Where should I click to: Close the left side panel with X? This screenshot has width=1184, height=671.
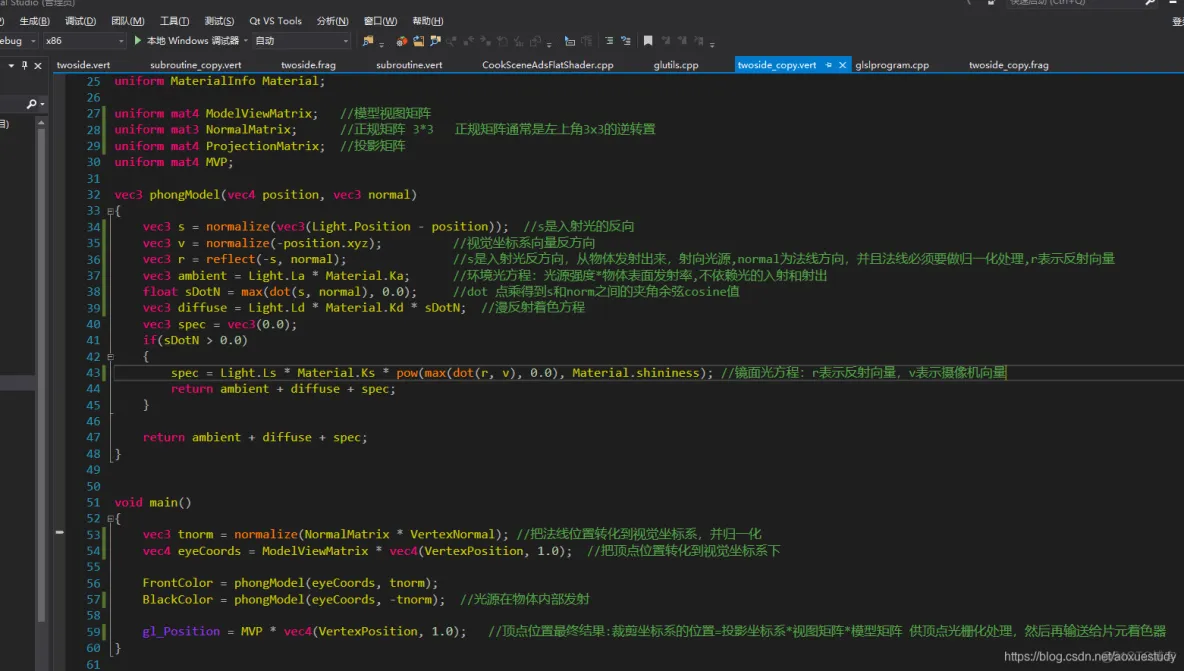point(38,66)
